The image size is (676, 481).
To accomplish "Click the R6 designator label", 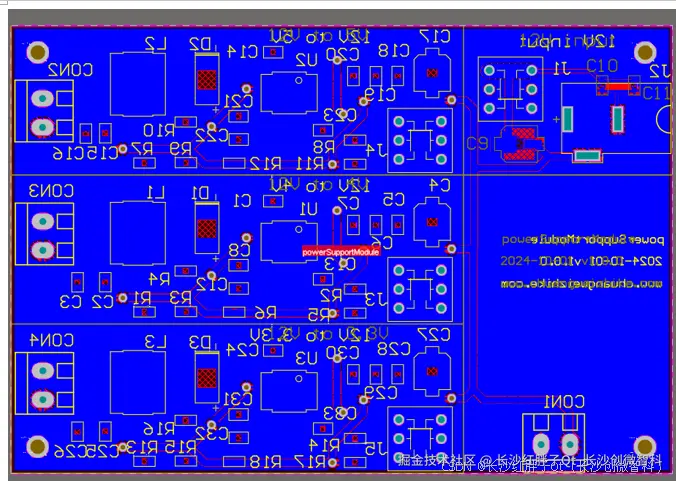I will [265, 313].
